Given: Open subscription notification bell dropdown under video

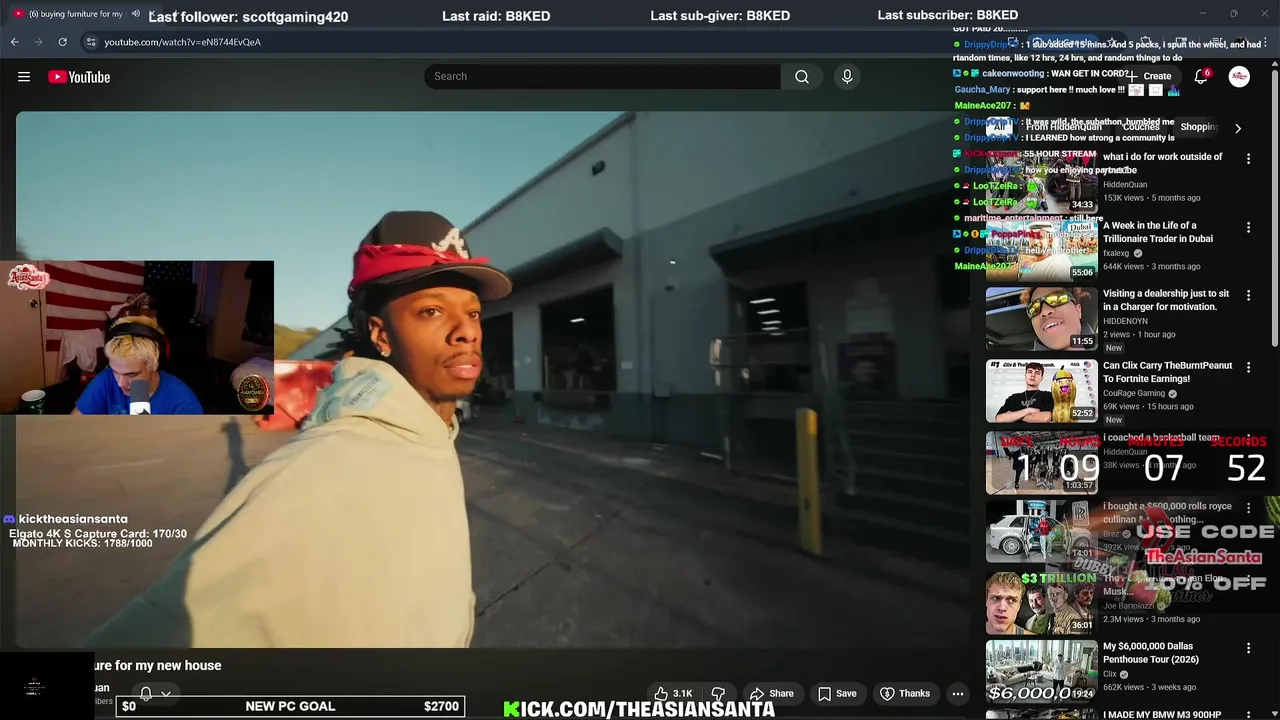Looking at the screenshot, I should click(155, 693).
